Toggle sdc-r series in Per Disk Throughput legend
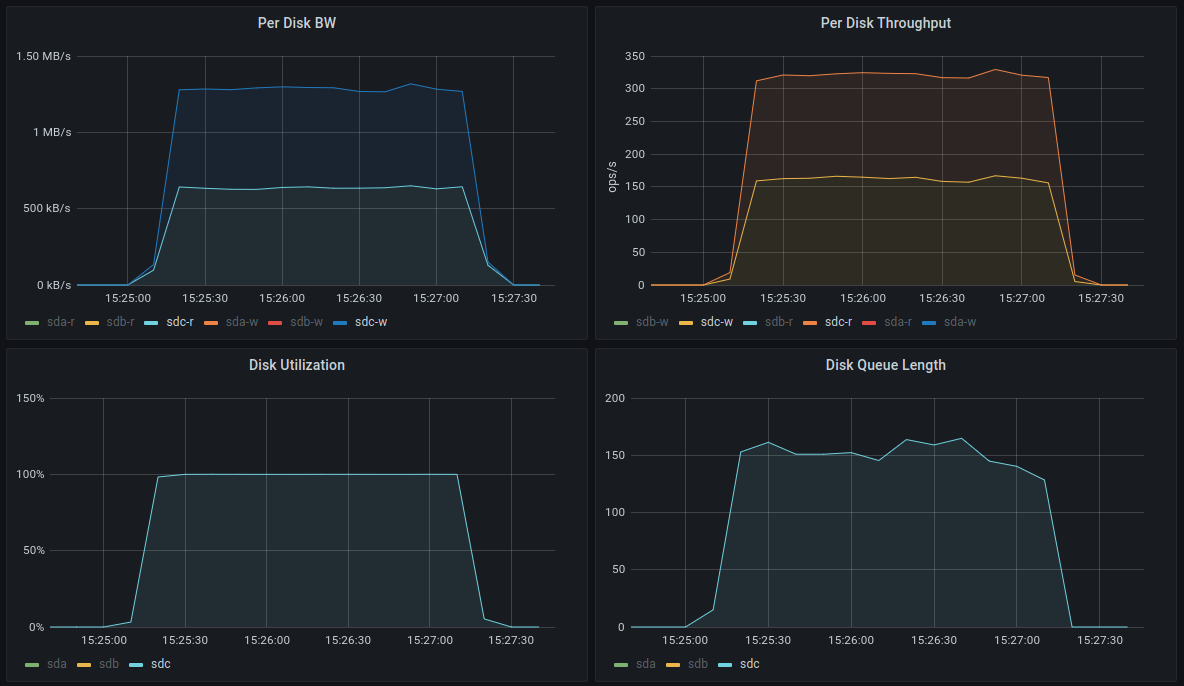This screenshot has width=1184, height=686. (x=838, y=322)
